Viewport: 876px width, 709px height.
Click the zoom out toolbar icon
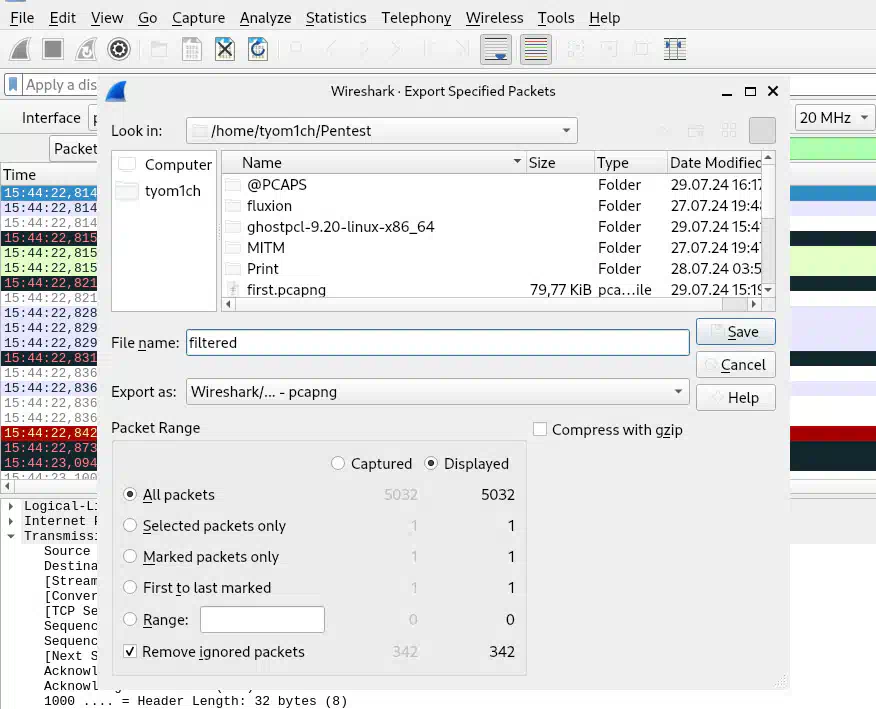click(x=609, y=49)
